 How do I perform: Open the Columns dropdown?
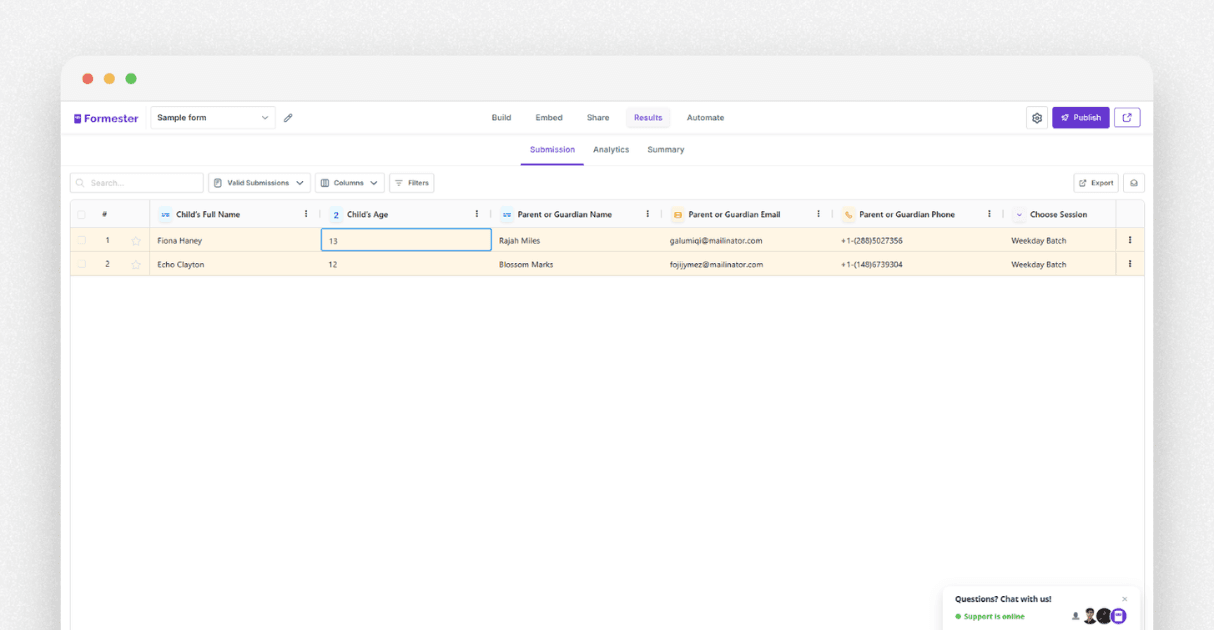[349, 183]
